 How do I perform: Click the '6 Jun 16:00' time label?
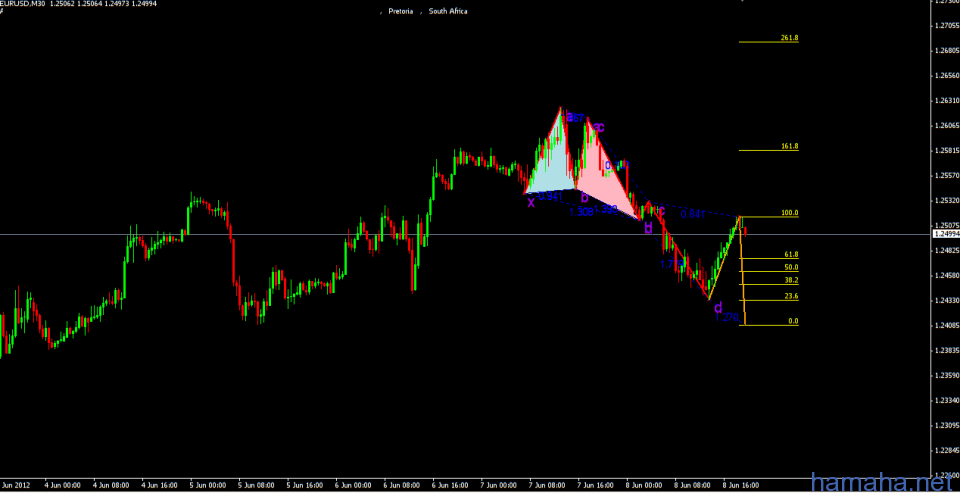(451, 486)
